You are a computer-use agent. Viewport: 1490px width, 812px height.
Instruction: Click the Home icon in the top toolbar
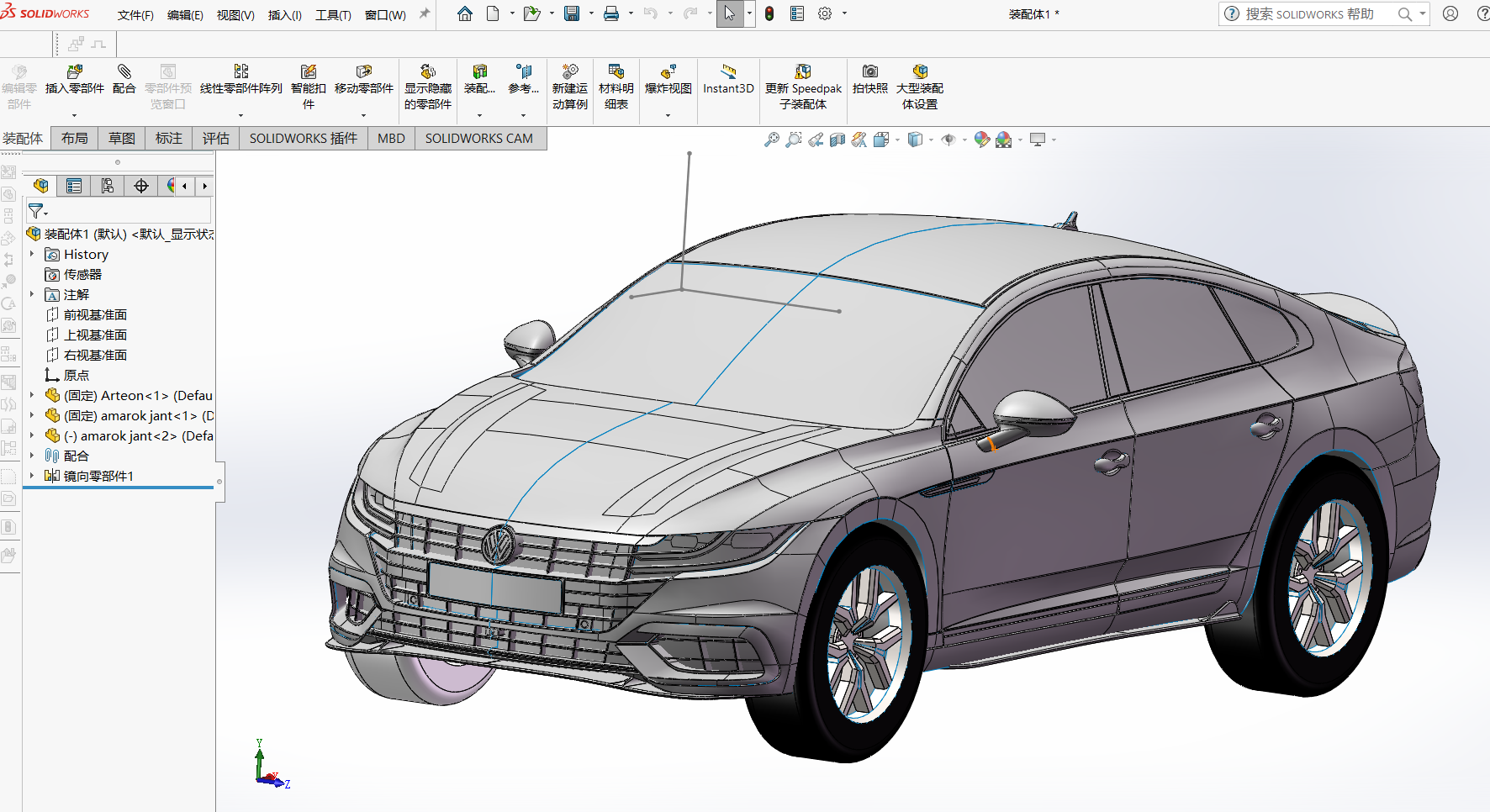[465, 13]
